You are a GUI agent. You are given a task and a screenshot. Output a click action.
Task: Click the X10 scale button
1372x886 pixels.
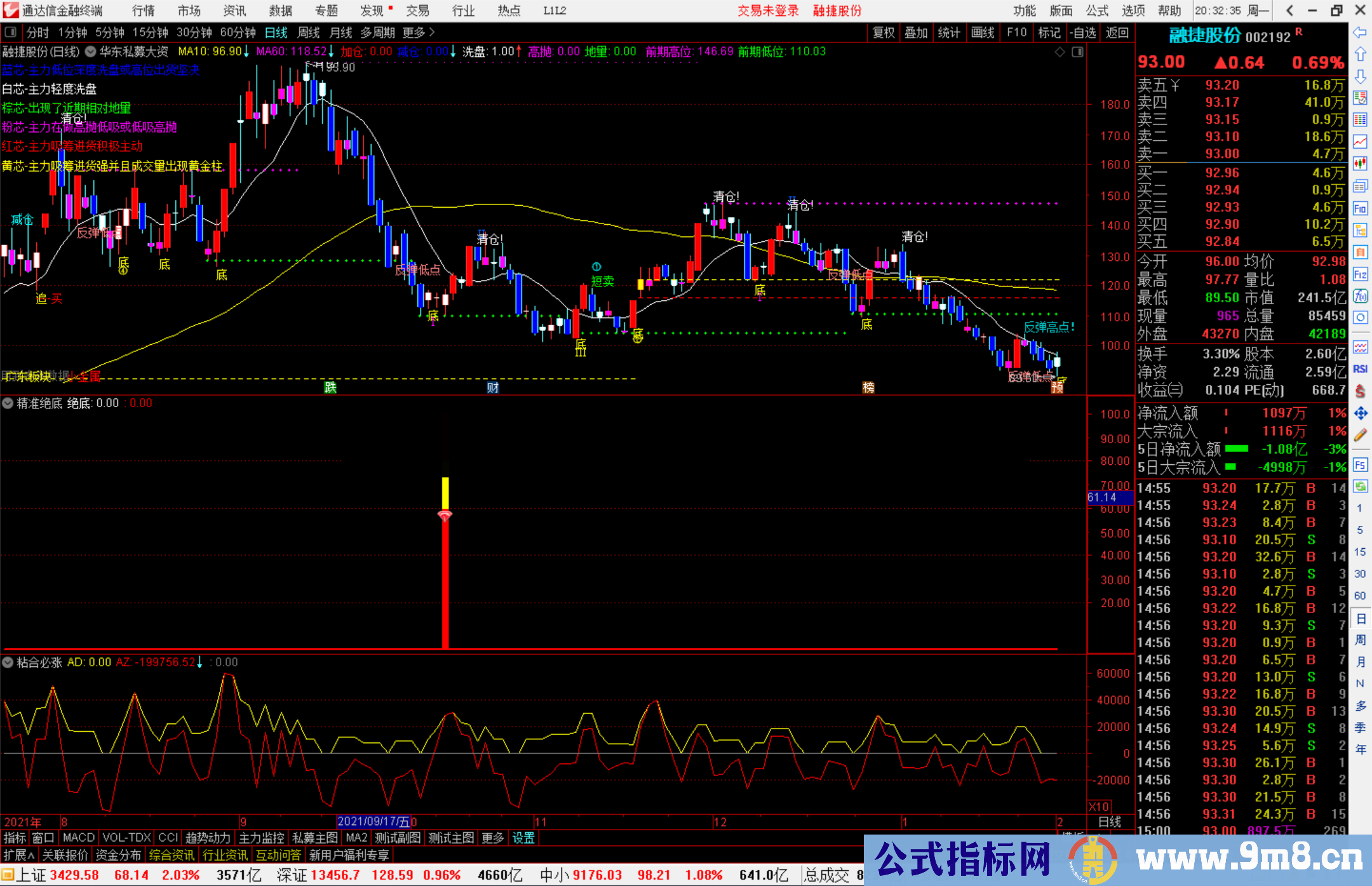pyautogui.click(x=1099, y=807)
